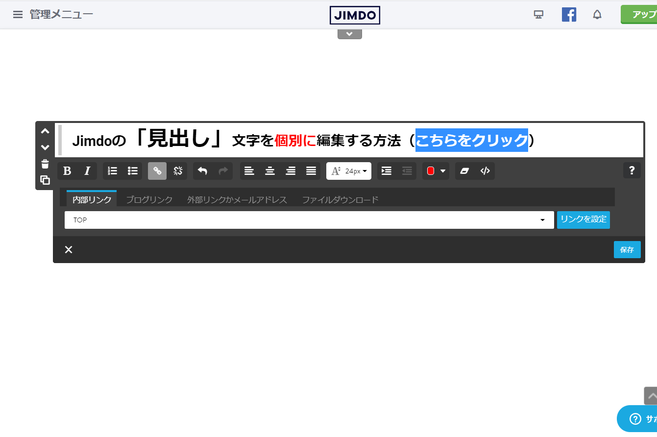Toggle the insert link button

point(157,171)
